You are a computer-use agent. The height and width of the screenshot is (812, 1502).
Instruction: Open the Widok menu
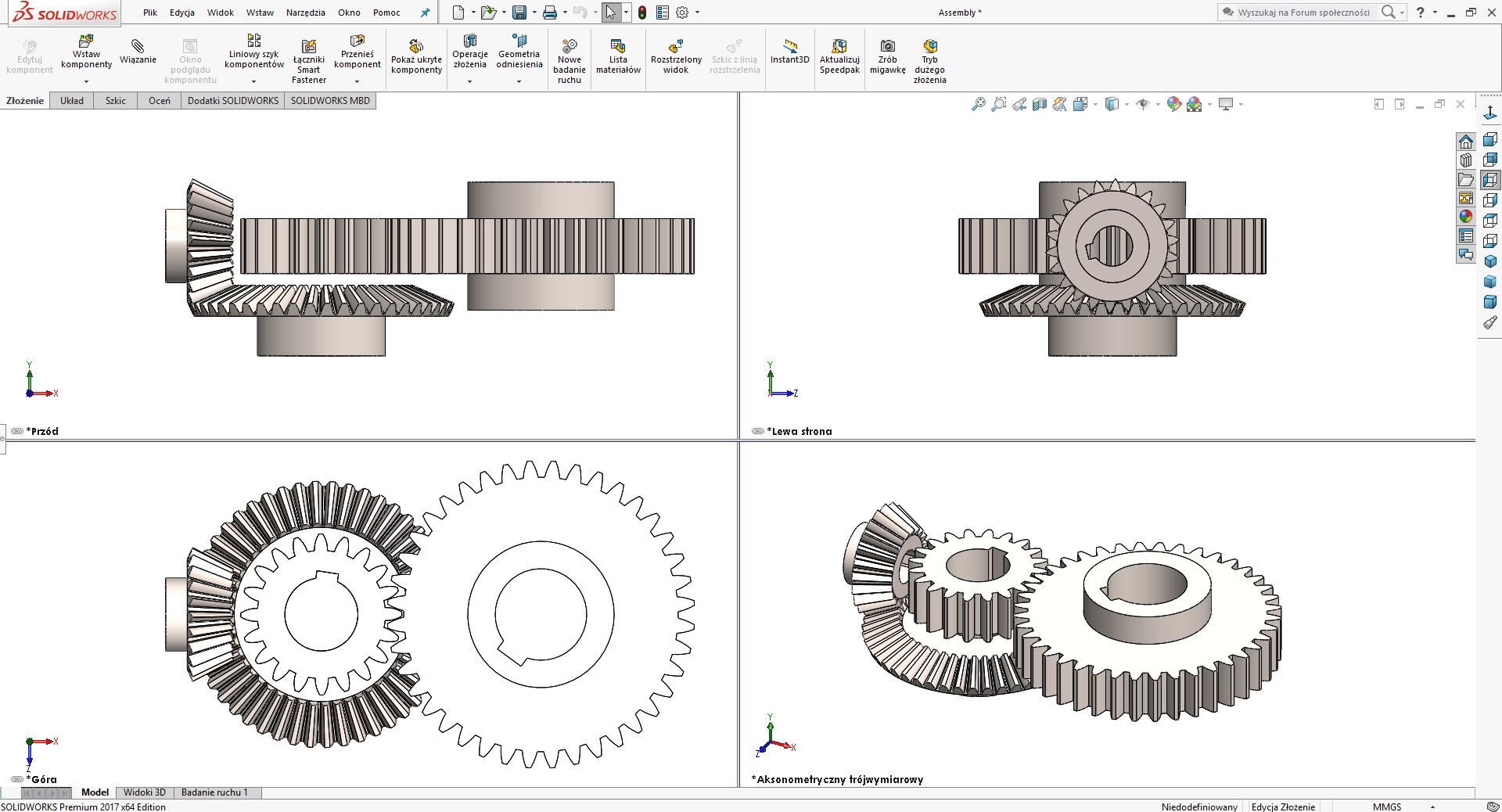221,13
